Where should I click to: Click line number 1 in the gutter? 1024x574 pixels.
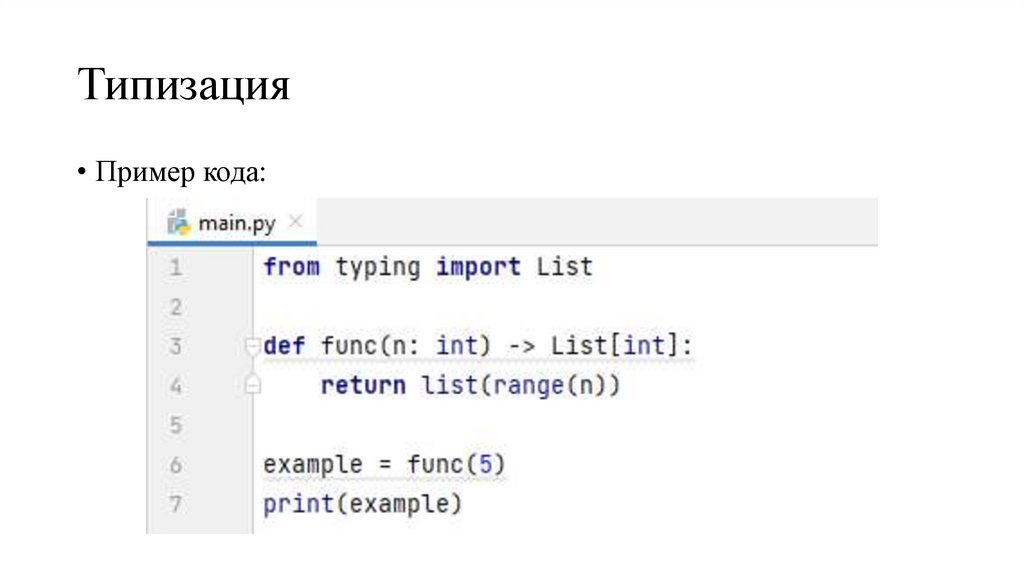click(176, 268)
